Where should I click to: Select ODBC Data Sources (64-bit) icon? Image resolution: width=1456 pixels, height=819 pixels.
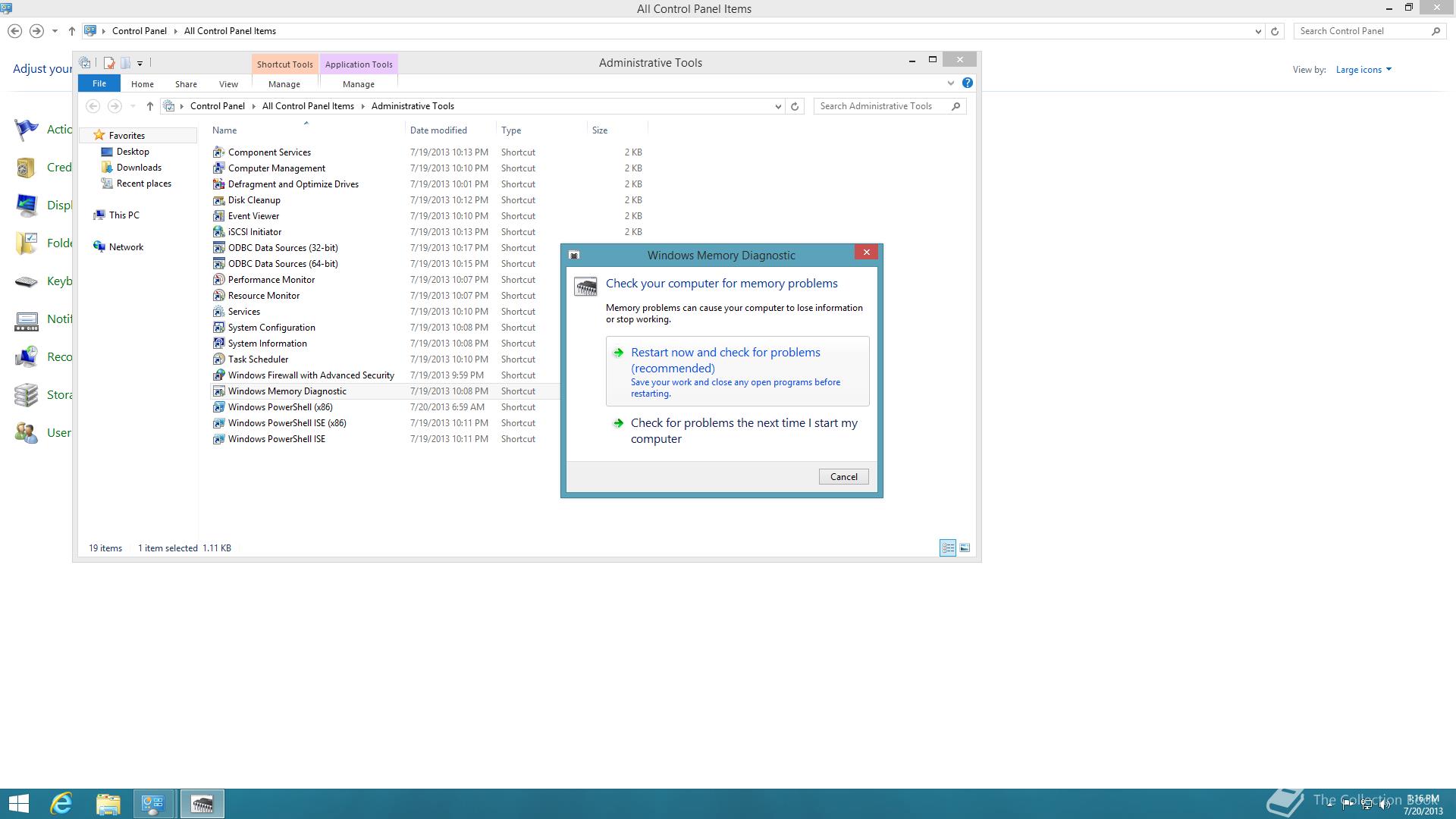(219, 264)
